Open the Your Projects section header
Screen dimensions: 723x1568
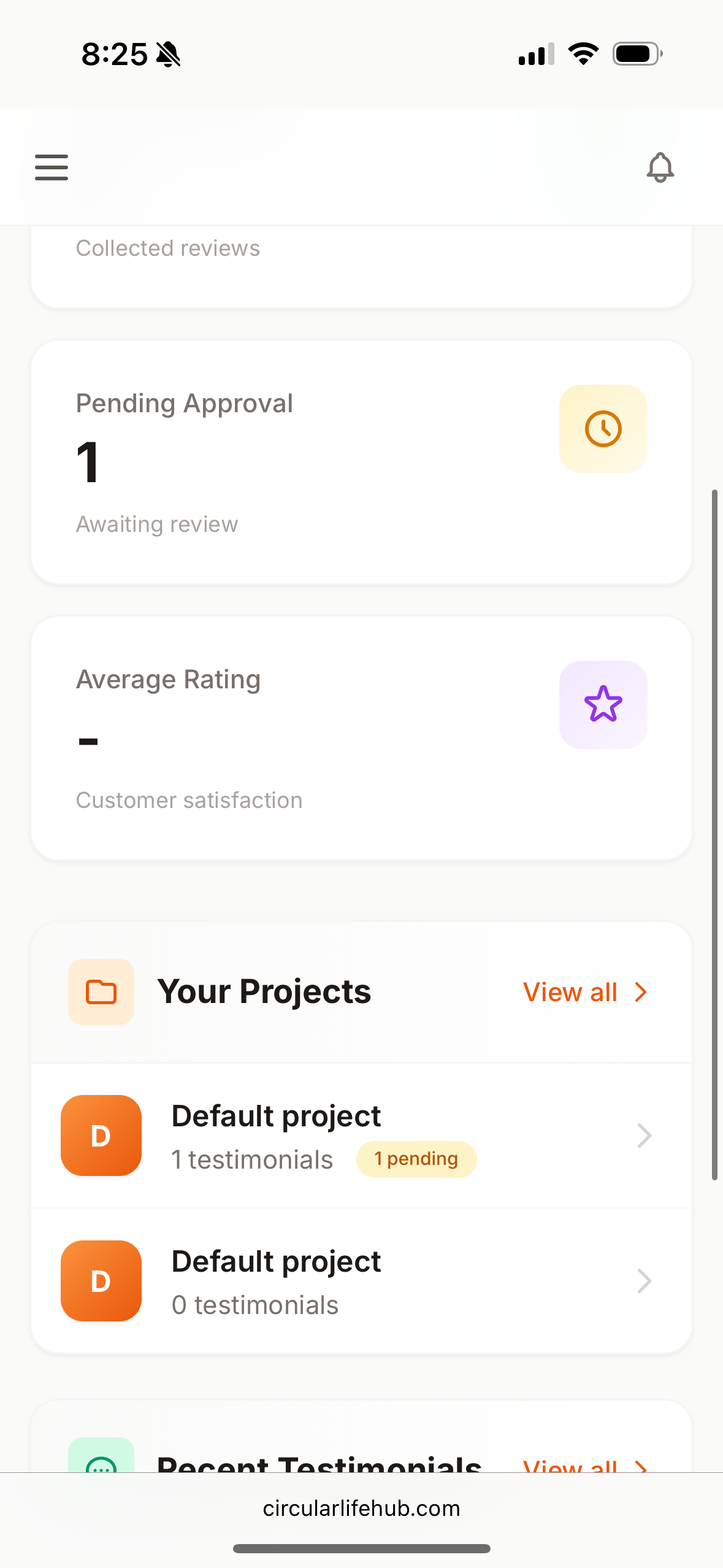click(x=264, y=990)
